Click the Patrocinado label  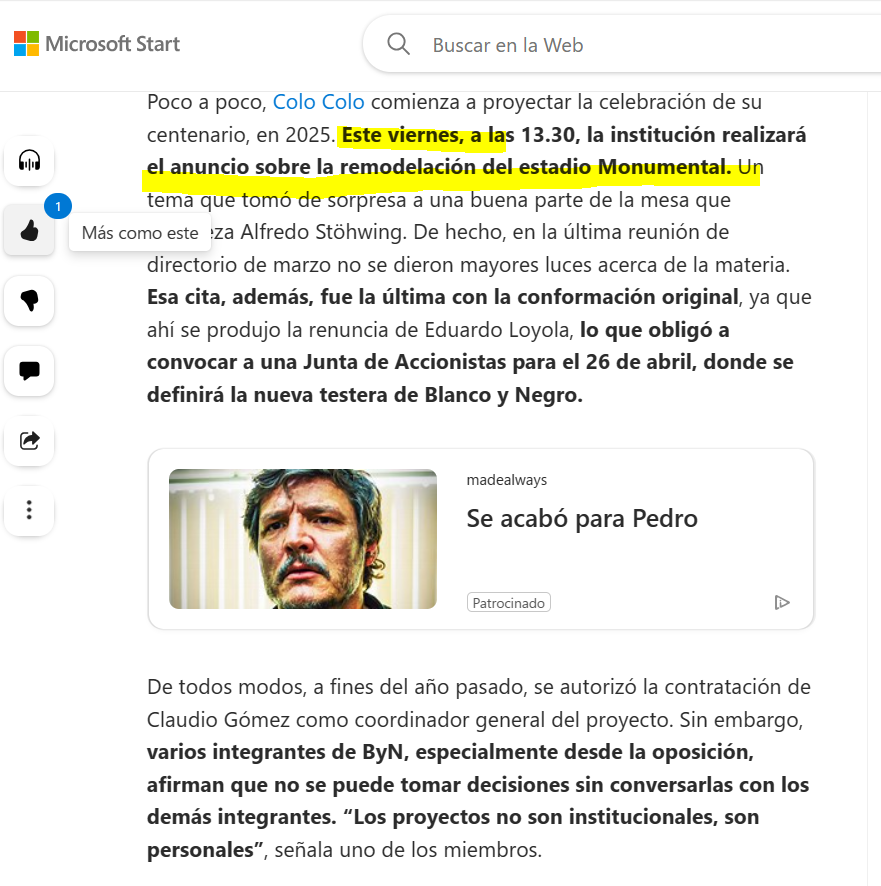509,603
